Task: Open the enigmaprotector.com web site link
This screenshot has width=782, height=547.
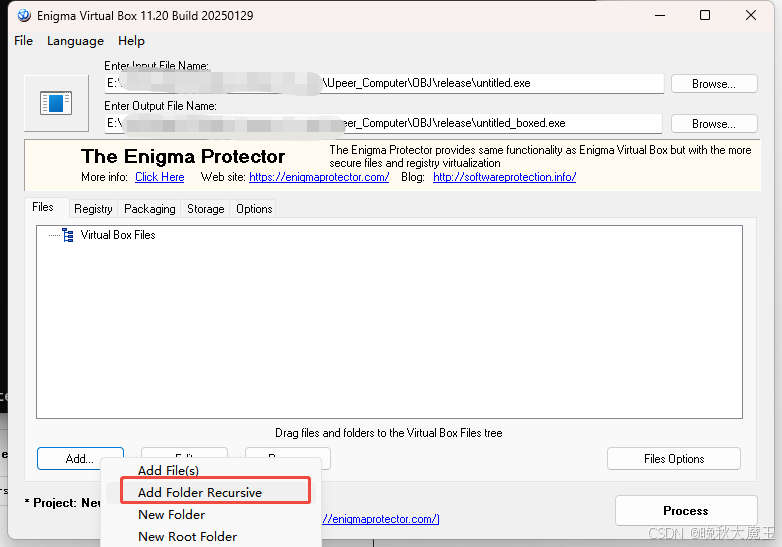Action: 319,177
